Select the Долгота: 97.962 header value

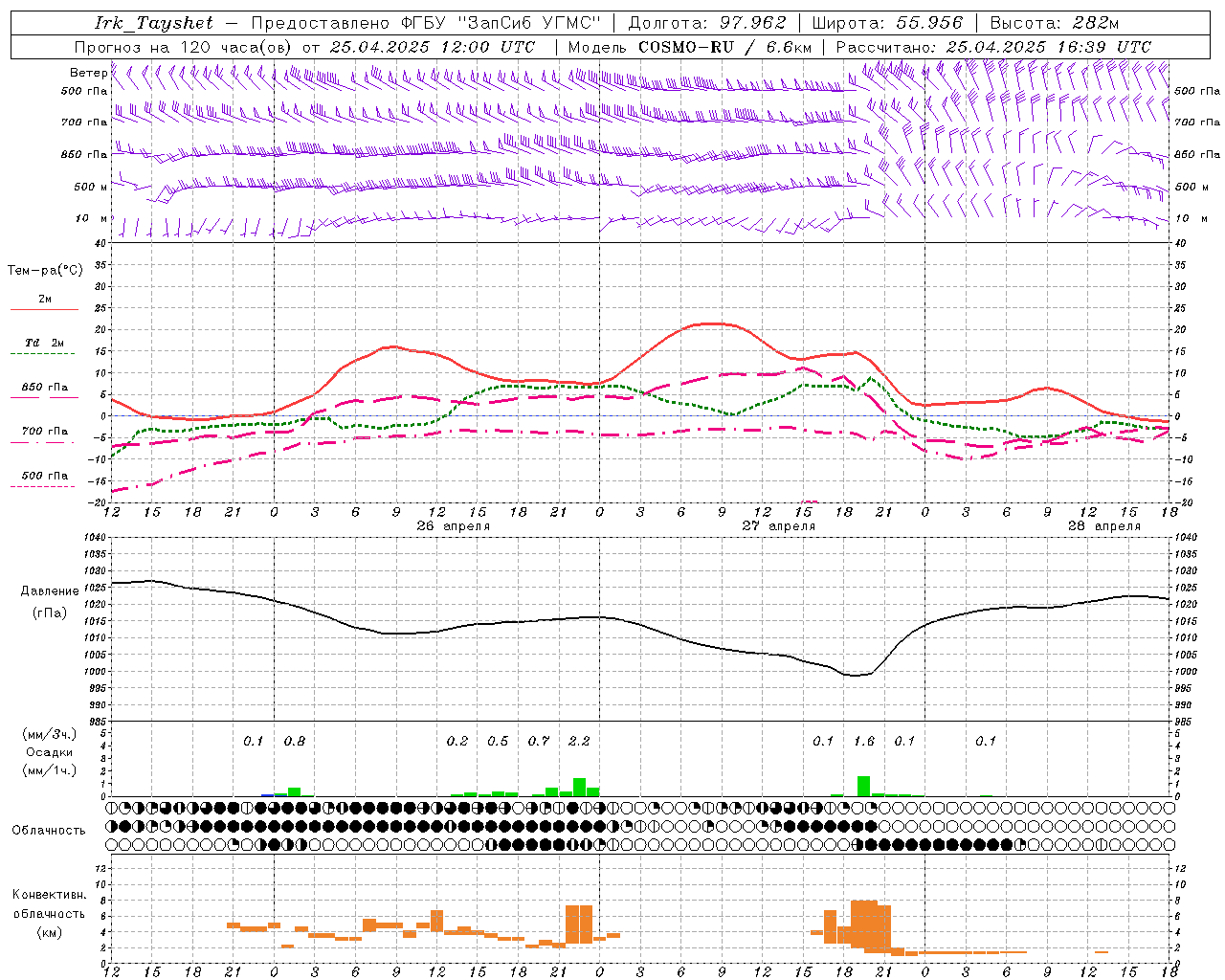[x=707, y=24]
